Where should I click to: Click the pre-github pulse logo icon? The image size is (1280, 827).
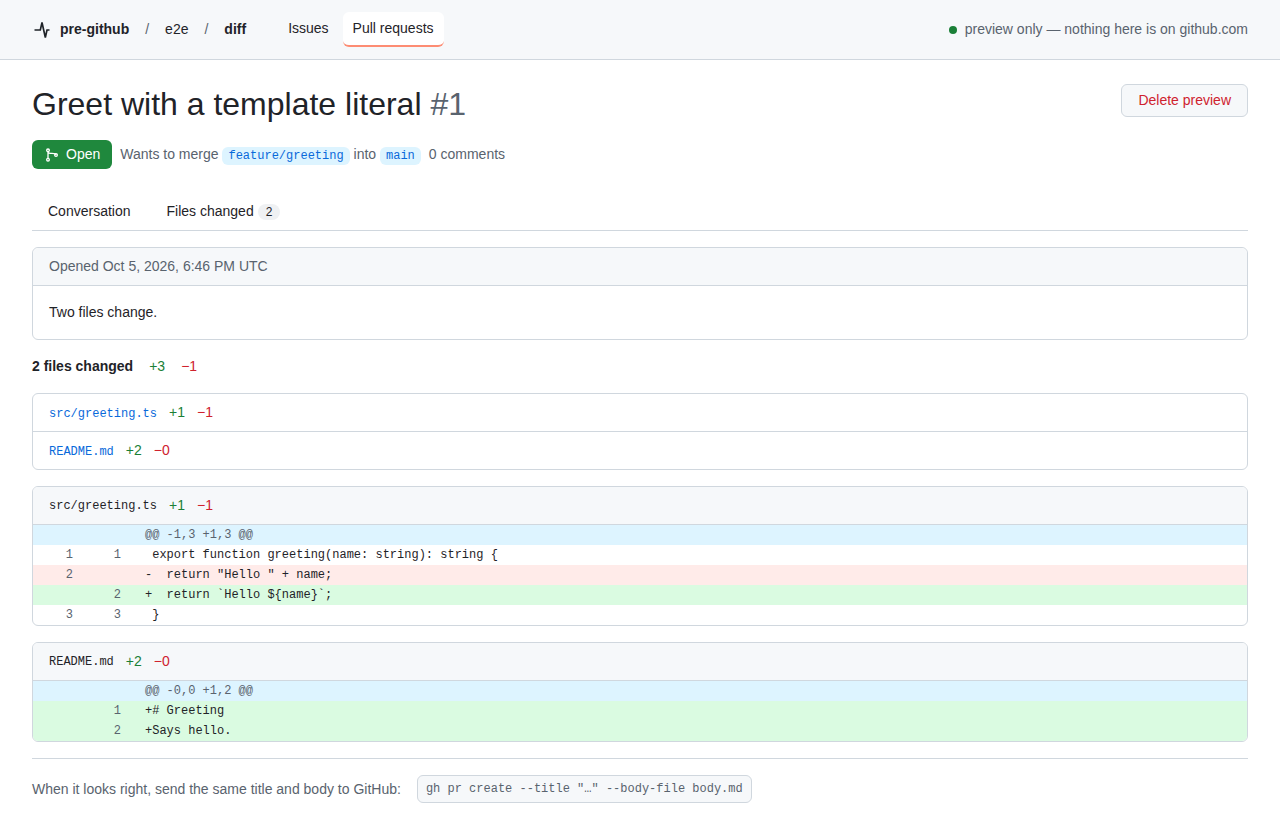click(41, 29)
